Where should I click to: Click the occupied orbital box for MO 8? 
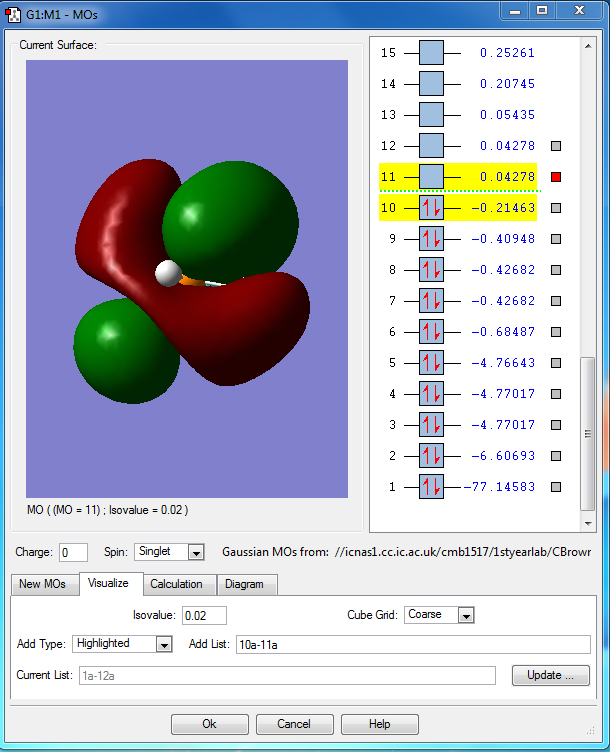pos(431,270)
